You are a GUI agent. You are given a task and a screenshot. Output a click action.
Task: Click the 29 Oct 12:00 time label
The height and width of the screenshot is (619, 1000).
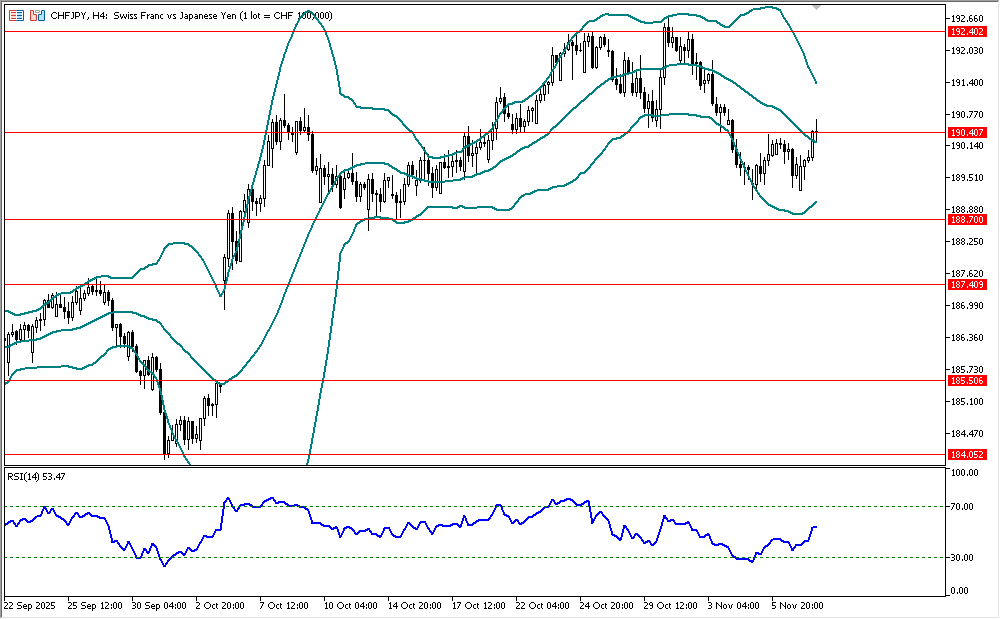672,605
